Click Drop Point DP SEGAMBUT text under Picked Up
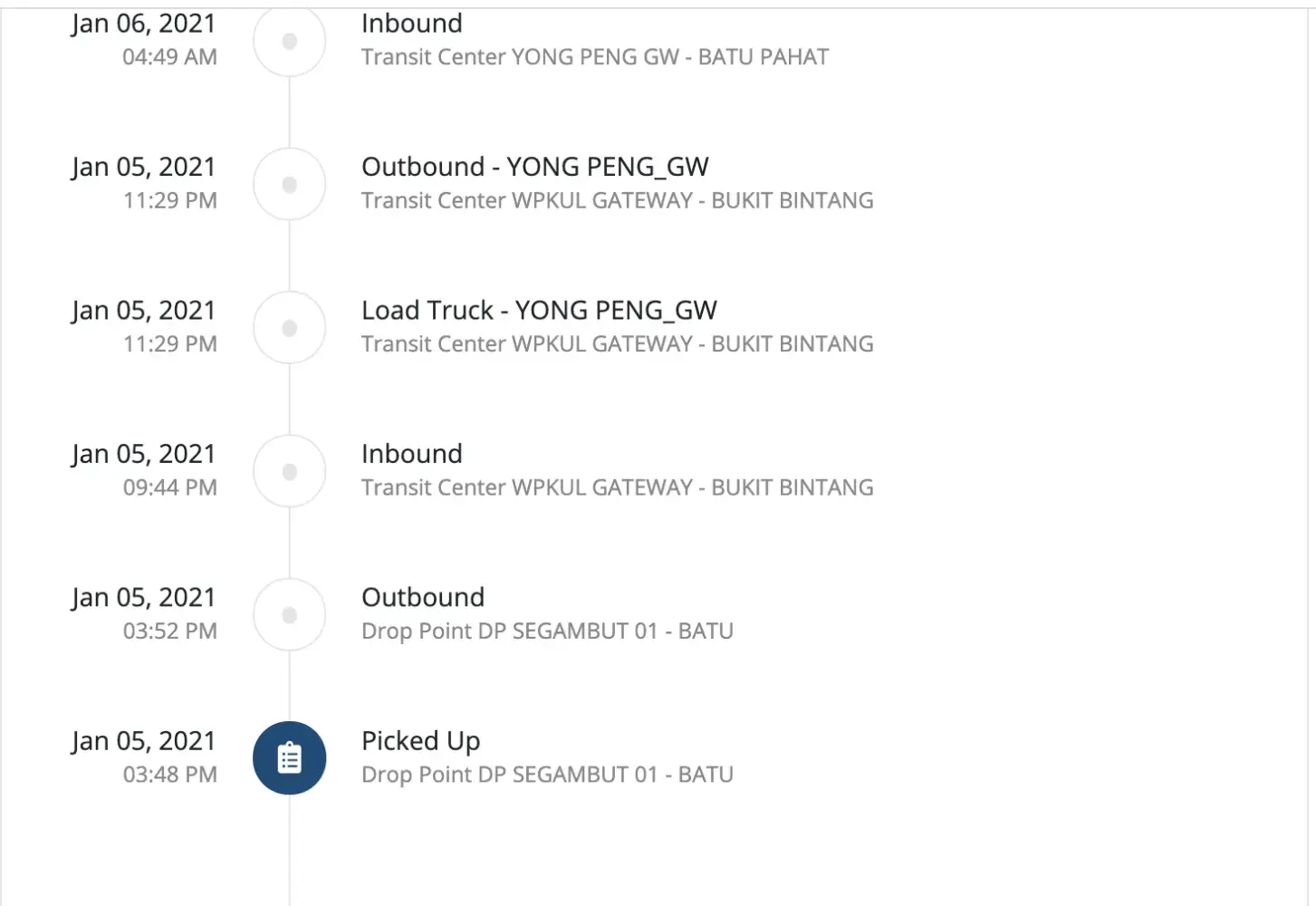The image size is (1316, 906). [547, 775]
